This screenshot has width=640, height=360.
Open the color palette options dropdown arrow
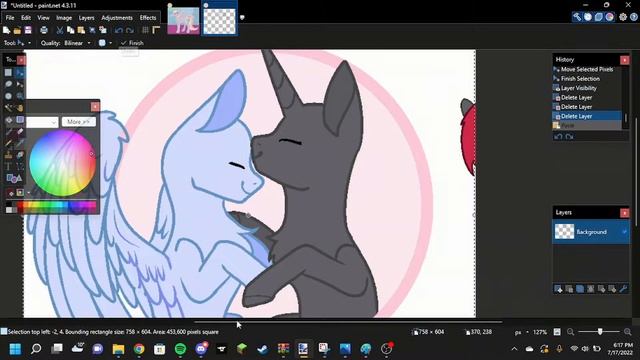(28, 193)
